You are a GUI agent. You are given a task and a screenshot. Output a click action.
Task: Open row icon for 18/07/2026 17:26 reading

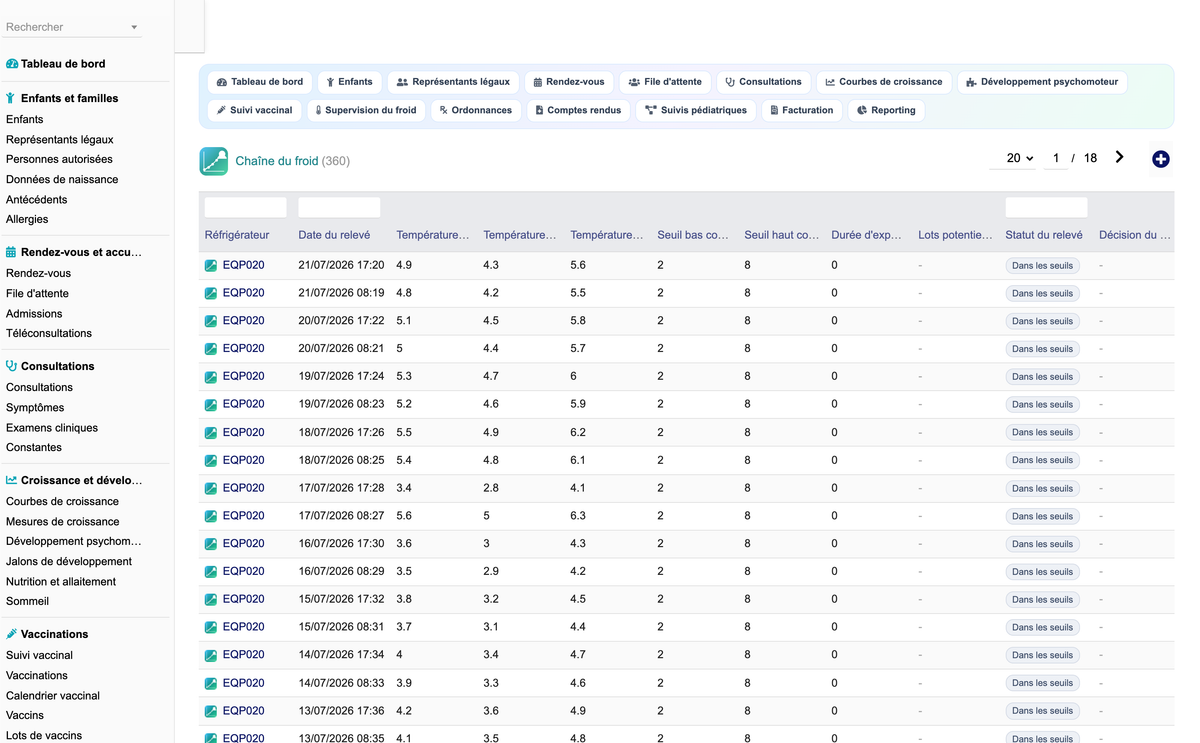(211, 433)
